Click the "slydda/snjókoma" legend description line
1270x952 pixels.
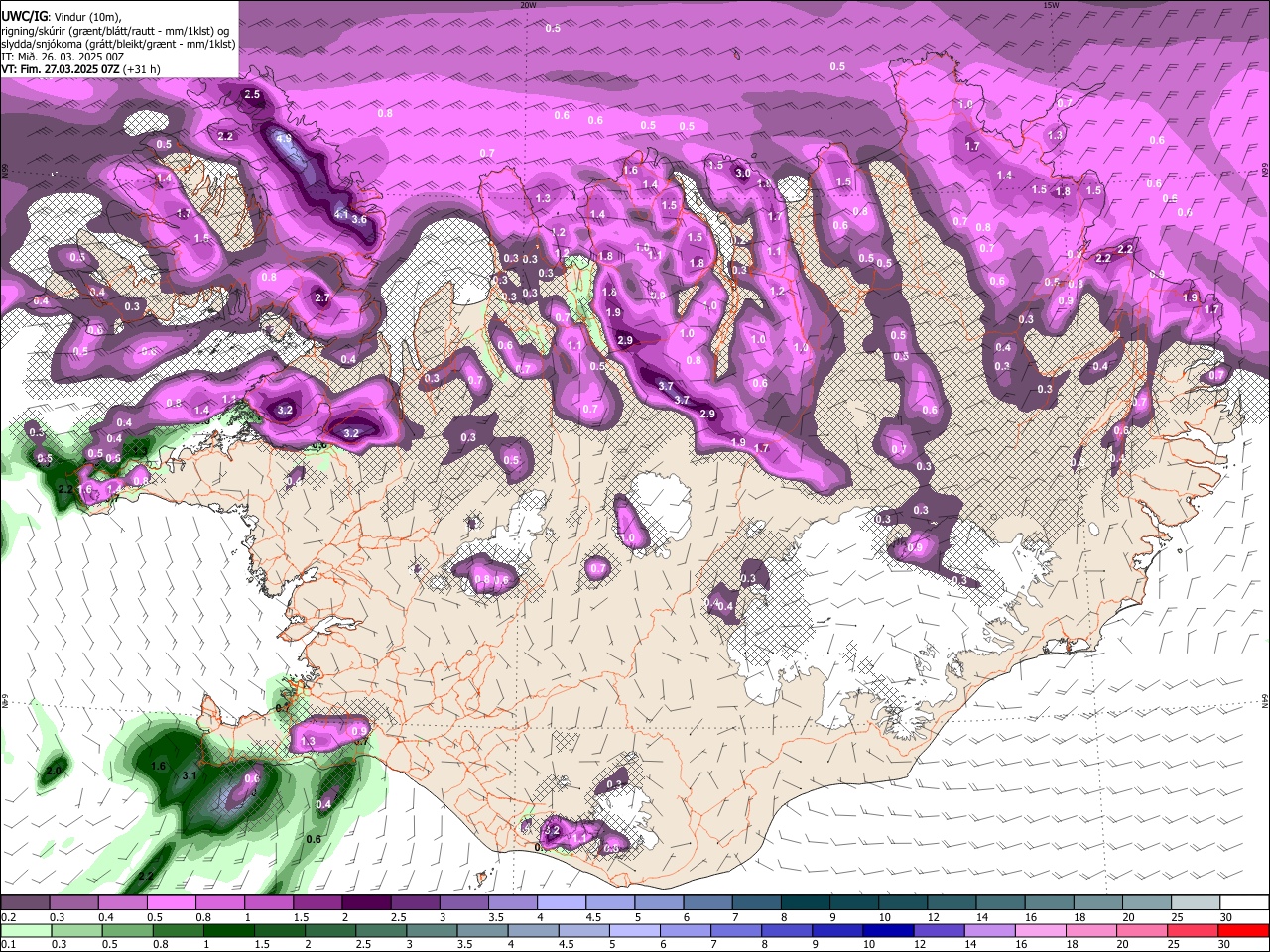[118, 44]
